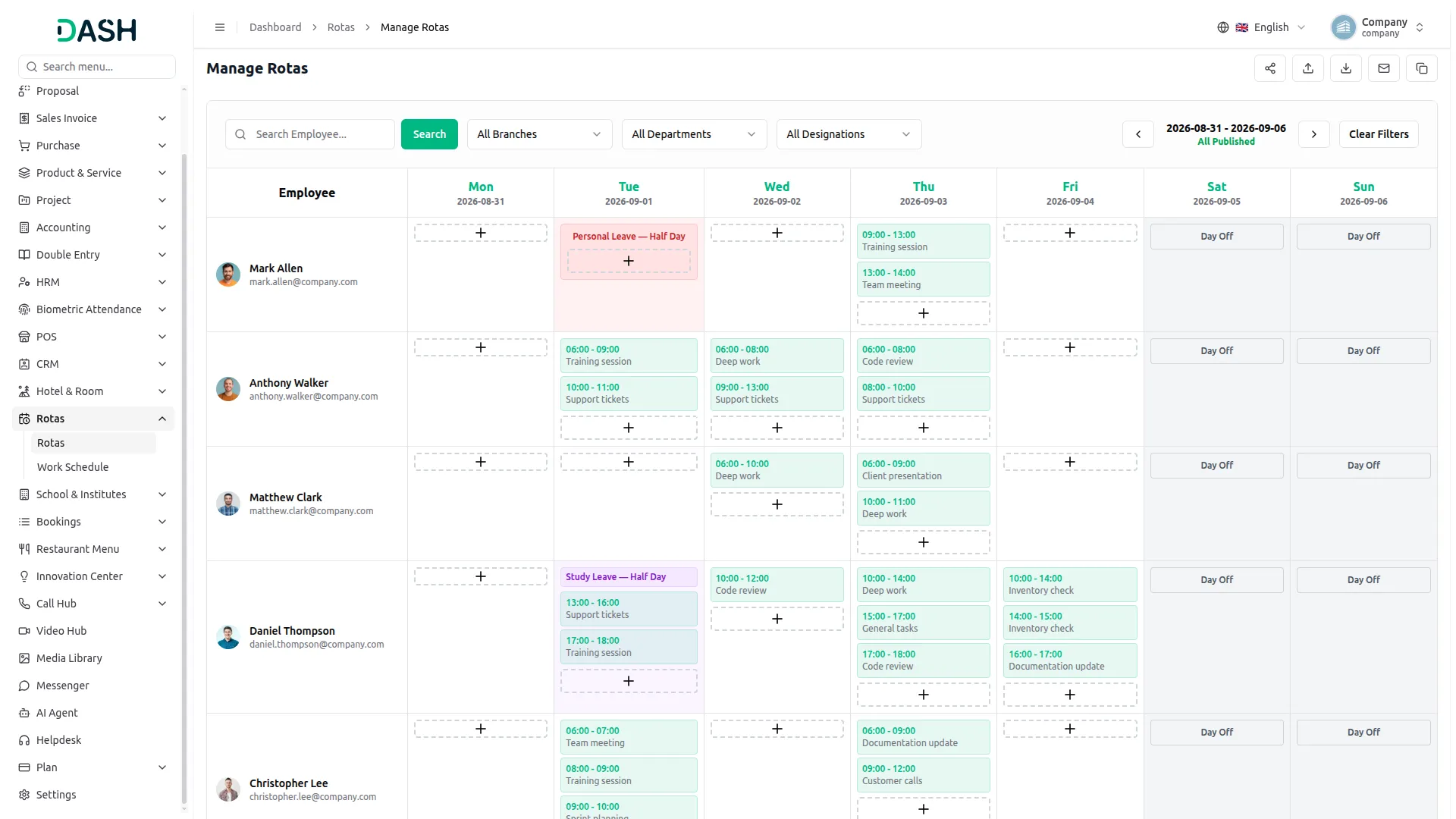
Task: Click the copy/duplicate icon button
Action: coord(1422,68)
